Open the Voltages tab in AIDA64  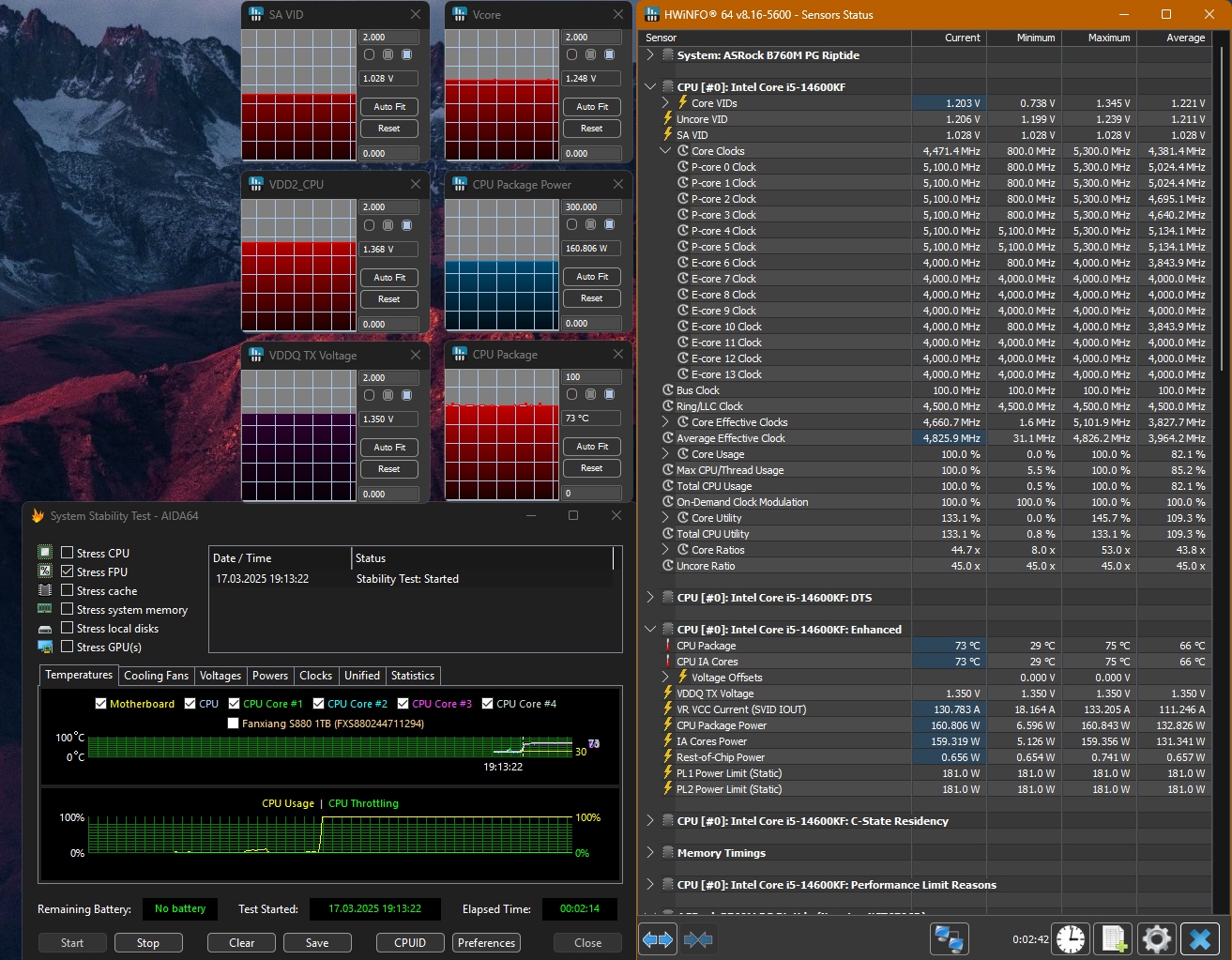(x=221, y=676)
